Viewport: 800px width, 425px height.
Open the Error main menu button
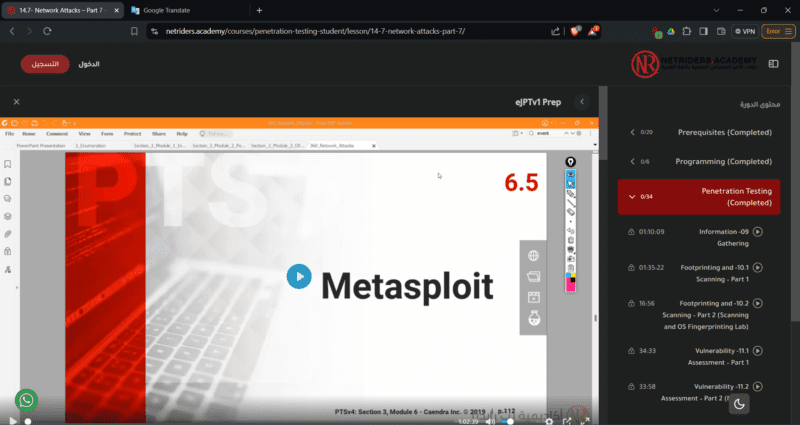tap(779, 31)
